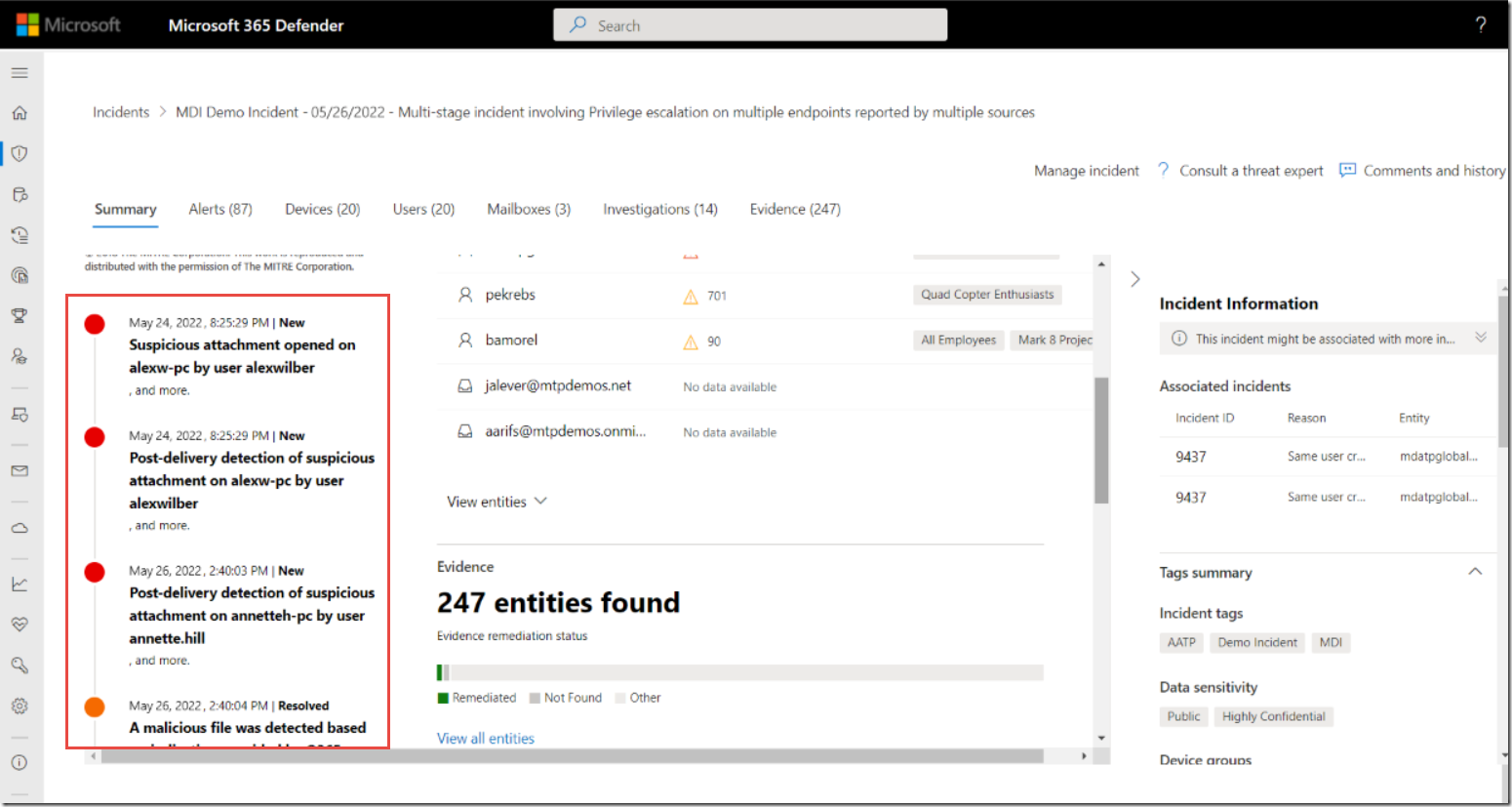Switch to Alerts (87) tab

pos(220,209)
